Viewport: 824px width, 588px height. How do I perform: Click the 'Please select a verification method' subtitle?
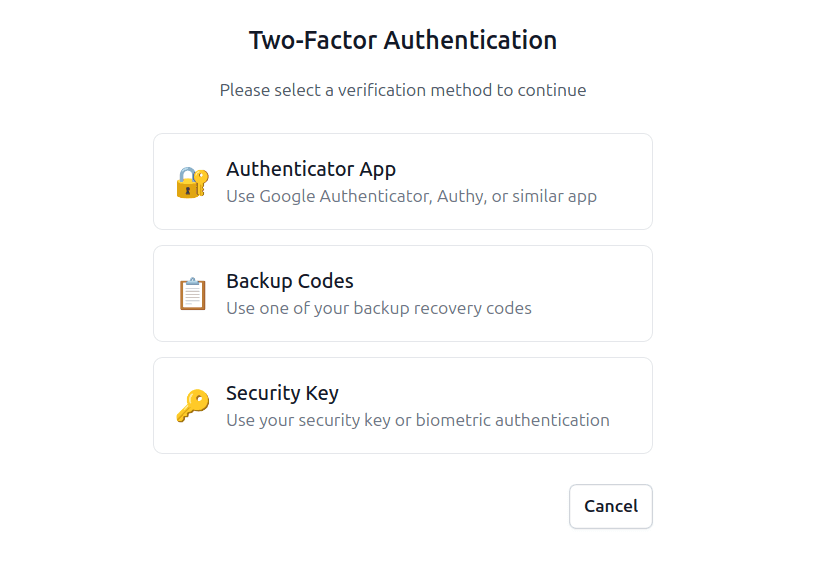[403, 90]
